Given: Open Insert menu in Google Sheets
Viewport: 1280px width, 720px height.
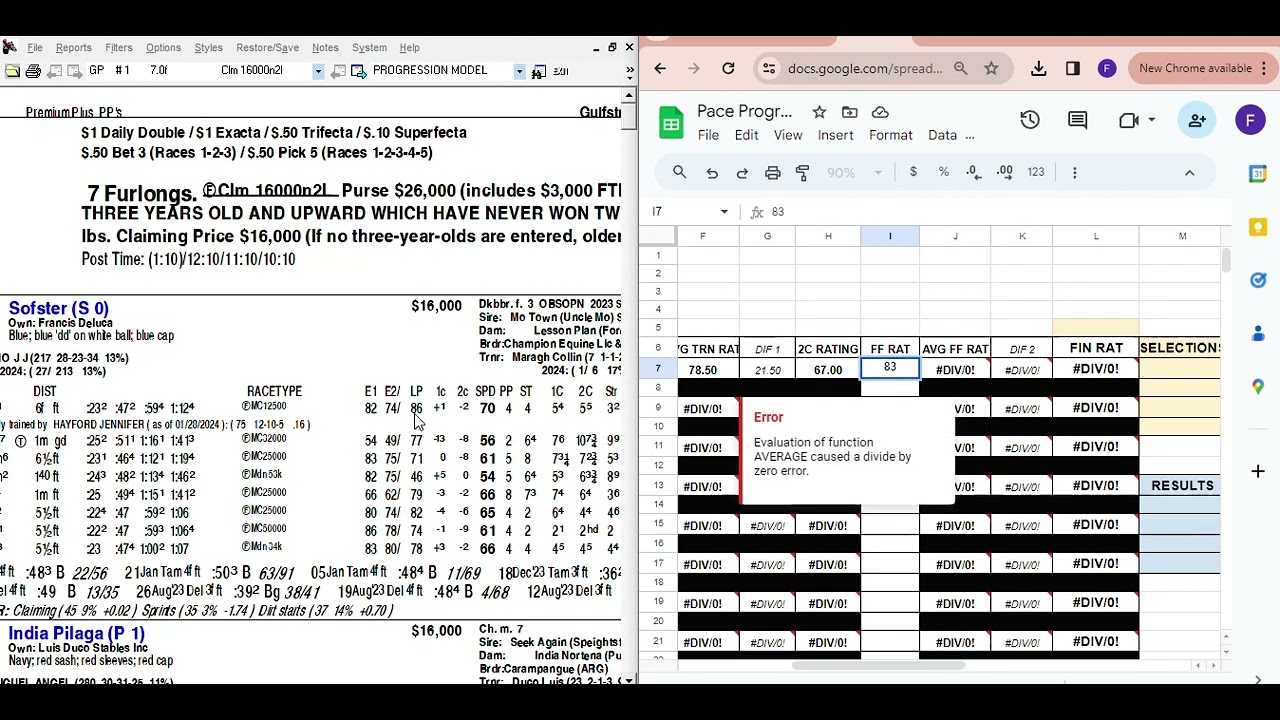Looking at the screenshot, I should click(836, 135).
